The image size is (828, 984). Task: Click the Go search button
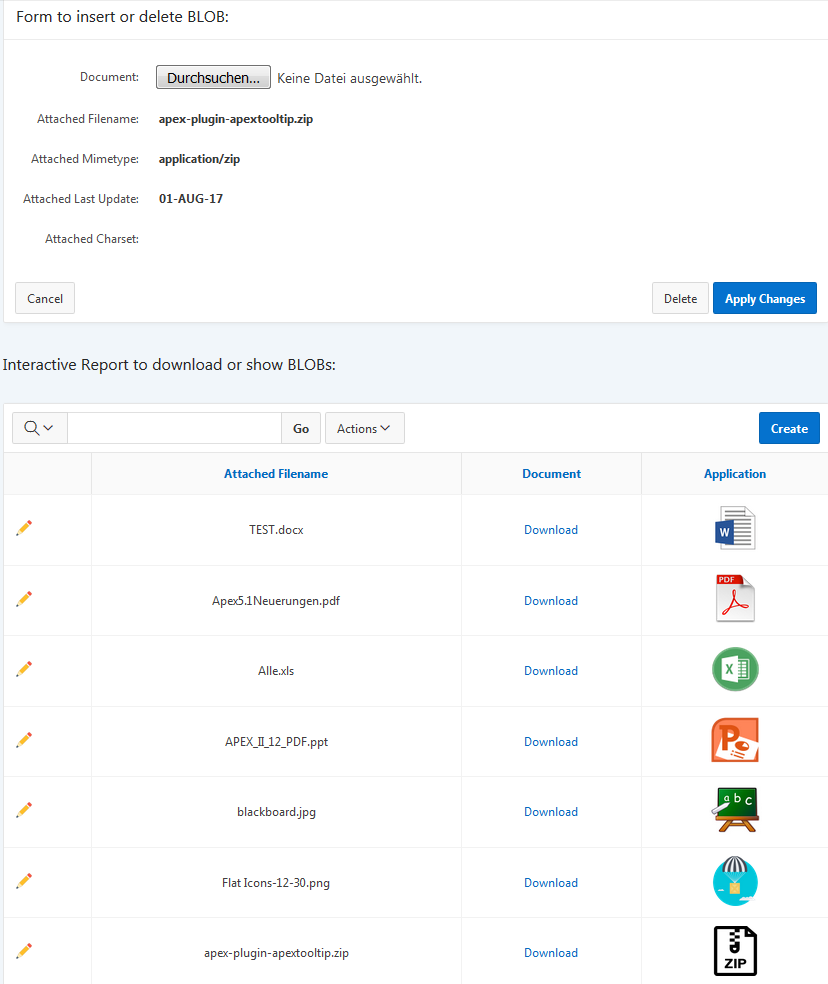[x=301, y=428]
